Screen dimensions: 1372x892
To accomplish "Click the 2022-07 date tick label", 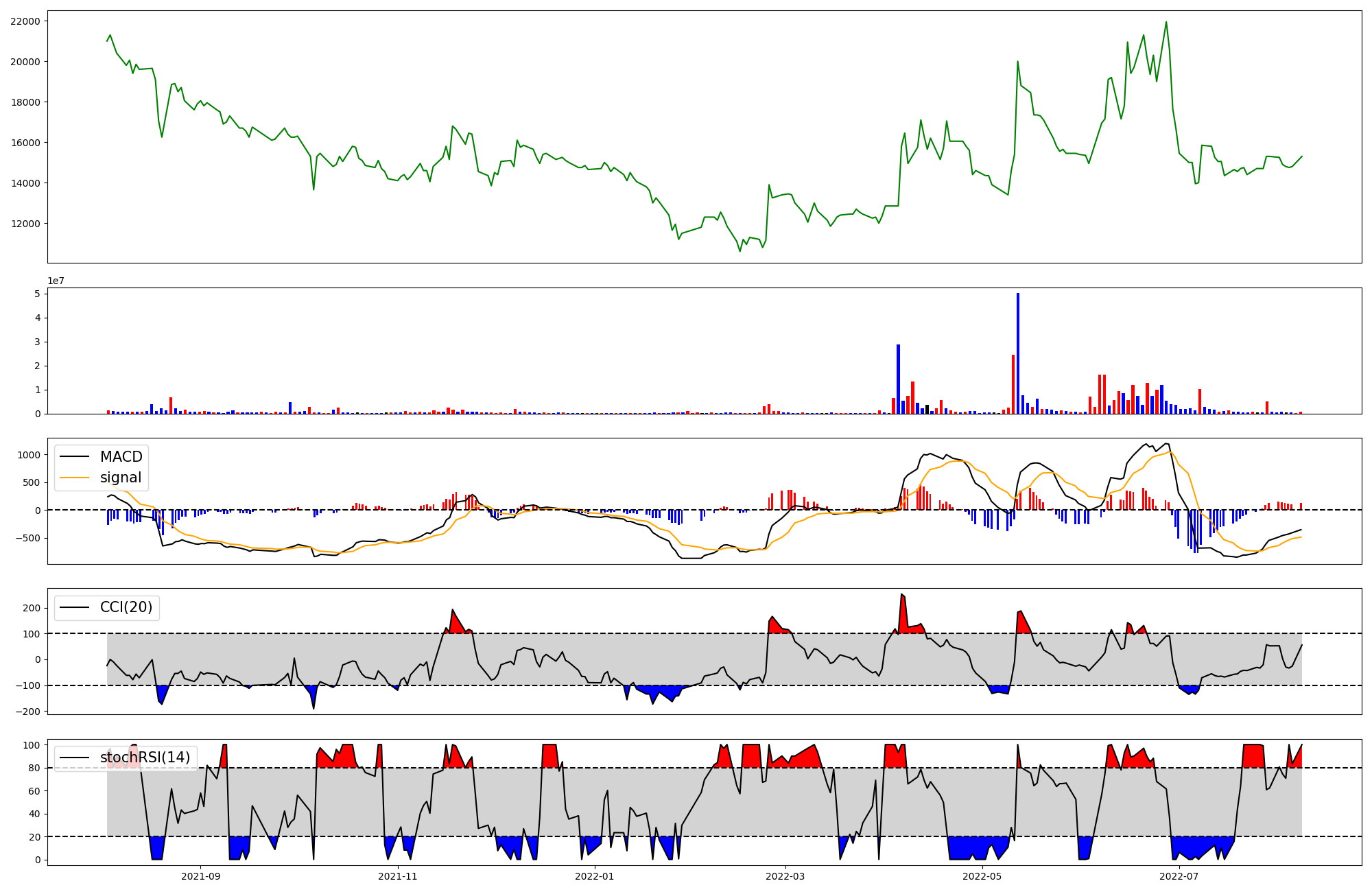I will click(1179, 876).
